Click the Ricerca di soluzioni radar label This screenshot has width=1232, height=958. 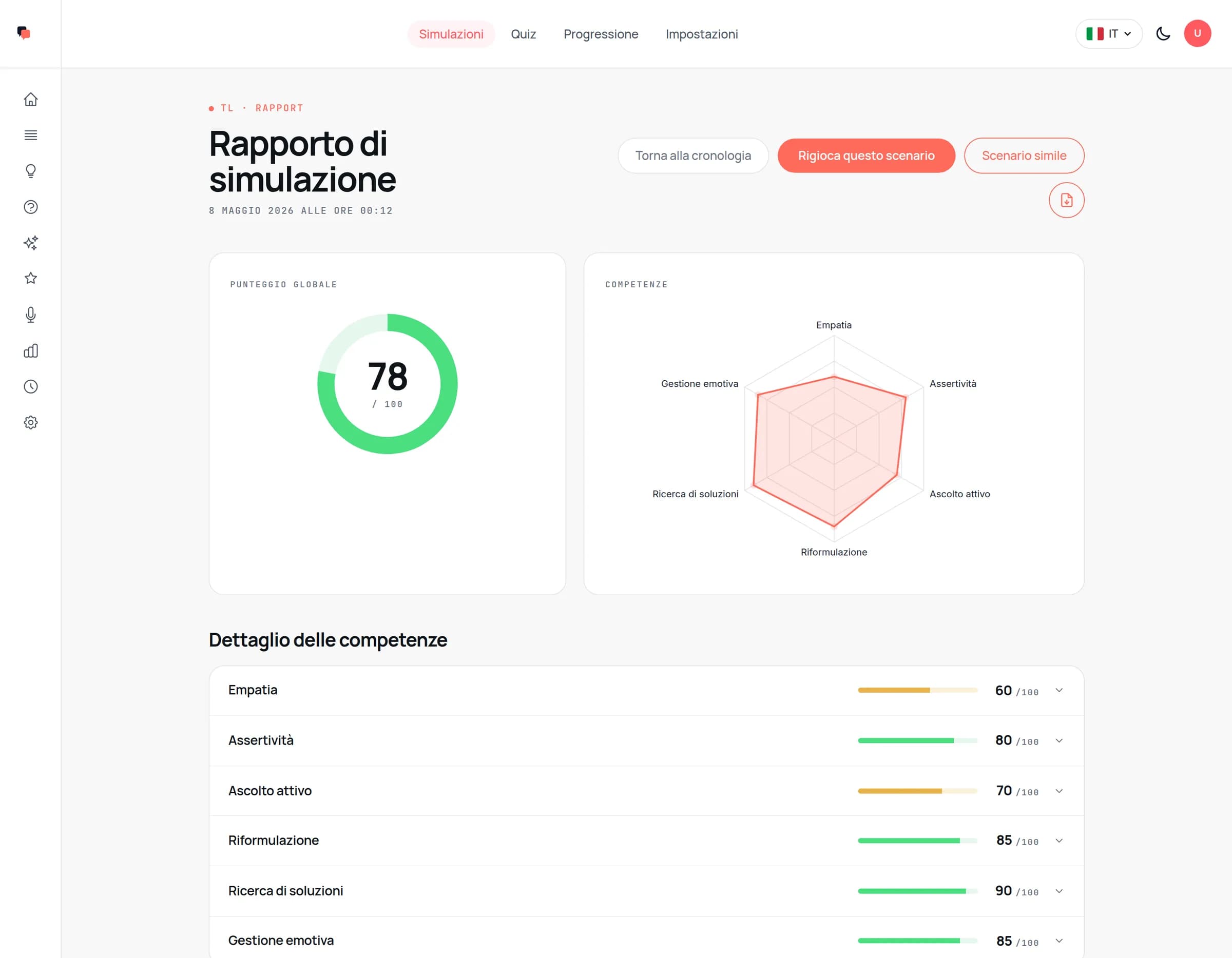tap(695, 494)
